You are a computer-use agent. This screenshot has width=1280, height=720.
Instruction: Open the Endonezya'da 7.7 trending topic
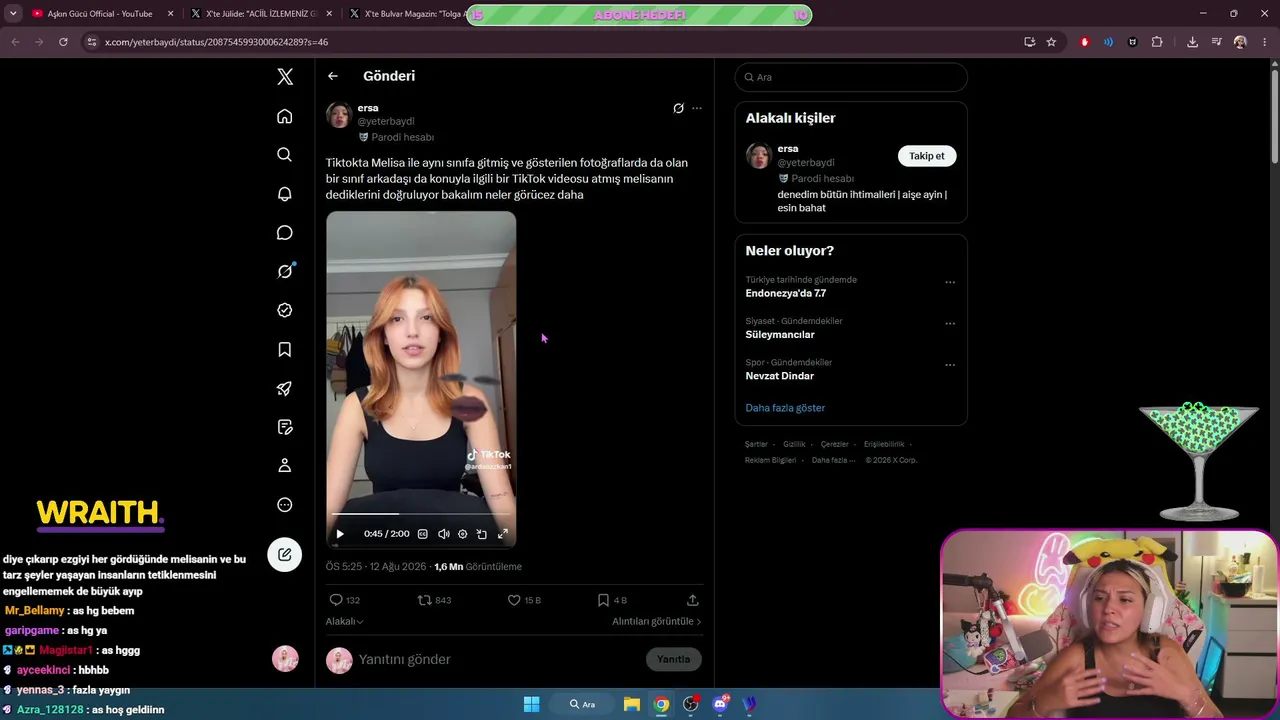click(786, 293)
